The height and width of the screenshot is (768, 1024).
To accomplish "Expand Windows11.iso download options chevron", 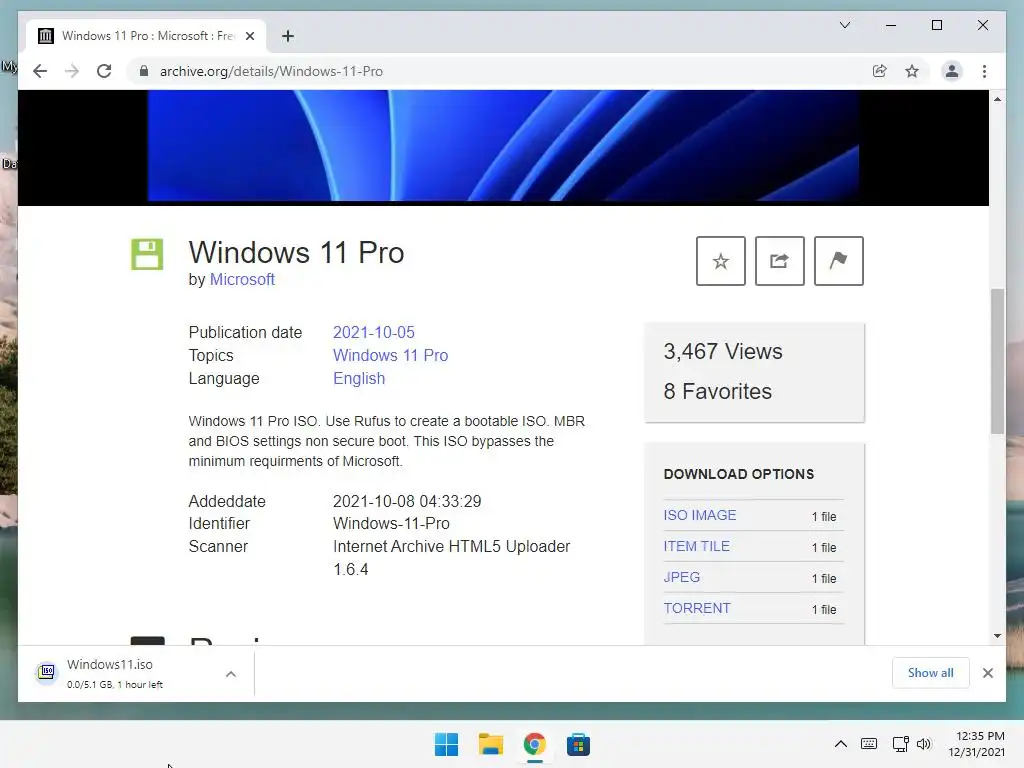I will [x=231, y=674].
